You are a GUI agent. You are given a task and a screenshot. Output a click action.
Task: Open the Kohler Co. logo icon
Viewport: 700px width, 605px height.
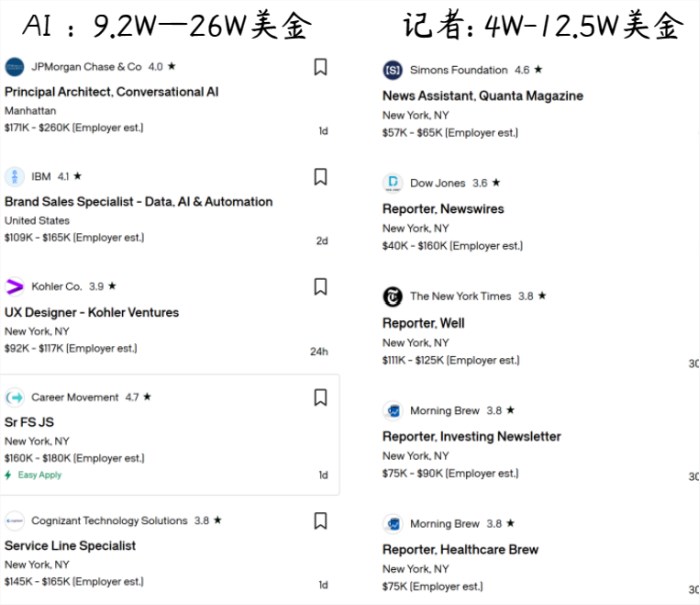tap(15, 287)
